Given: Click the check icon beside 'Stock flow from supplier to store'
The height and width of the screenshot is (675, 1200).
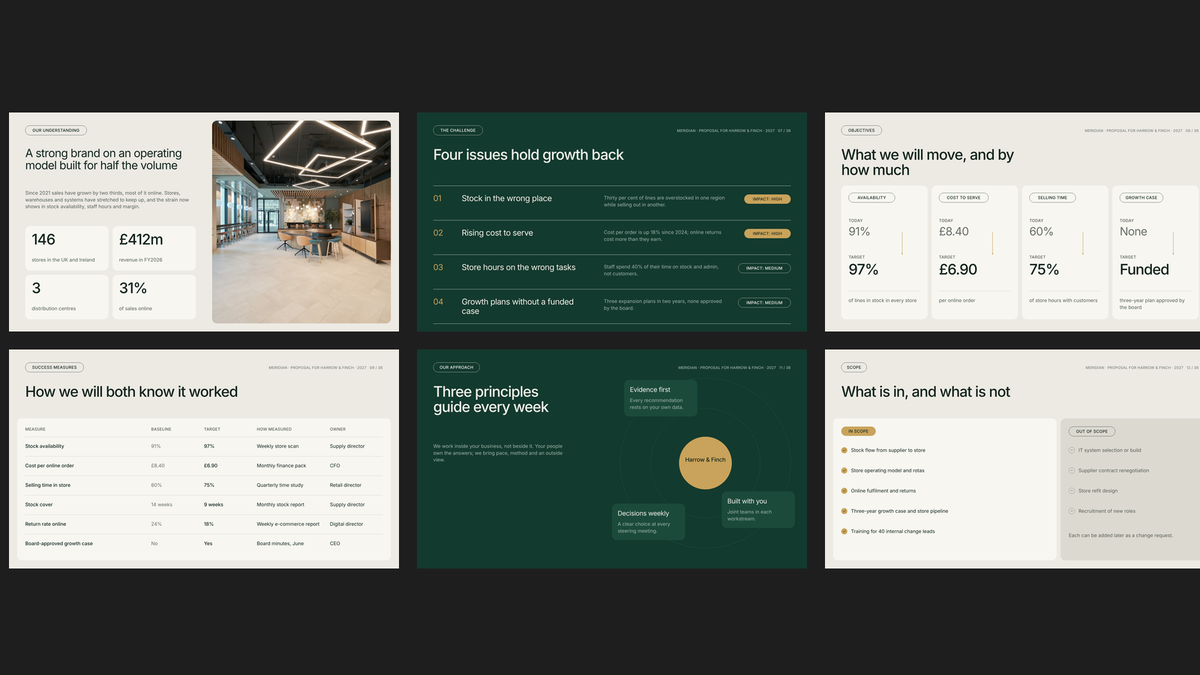Looking at the screenshot, I should 844,450.
